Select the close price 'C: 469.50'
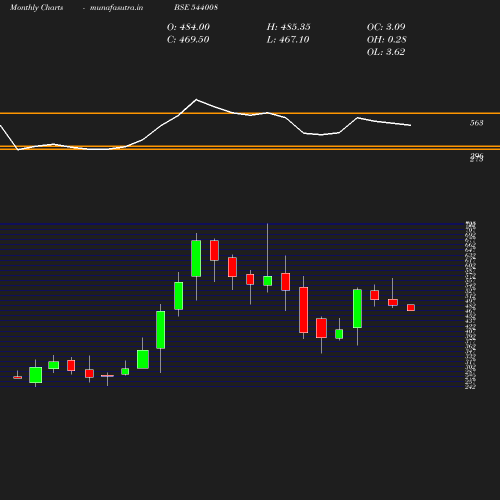Screen dimensions: 500x500 coord(188,40)
